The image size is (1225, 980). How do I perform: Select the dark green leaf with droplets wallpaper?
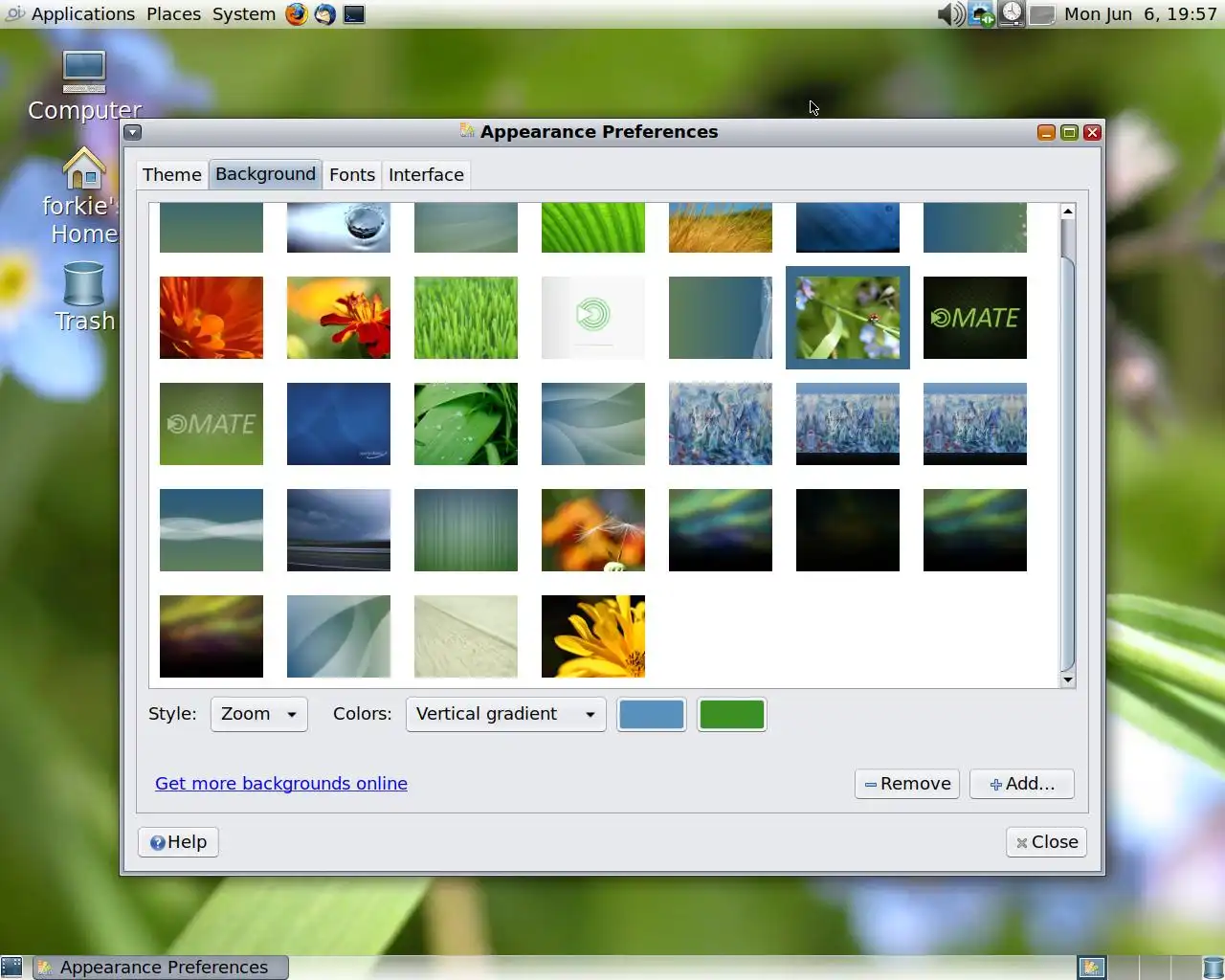[x=466, y=424]
